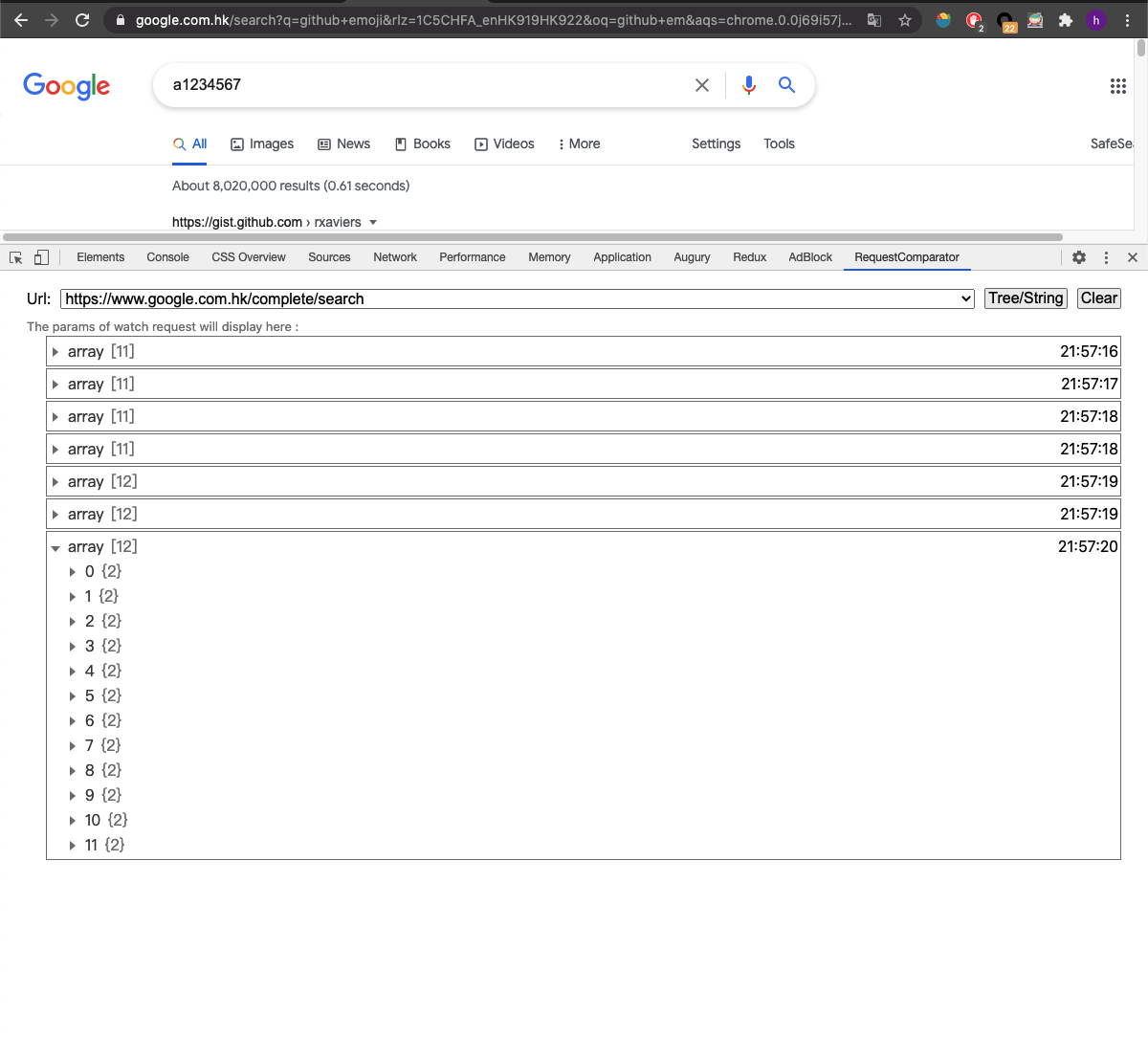Open the Memory tab
The height and width of the screenshot is (1037, 1148).
click(x=549, y=257)
